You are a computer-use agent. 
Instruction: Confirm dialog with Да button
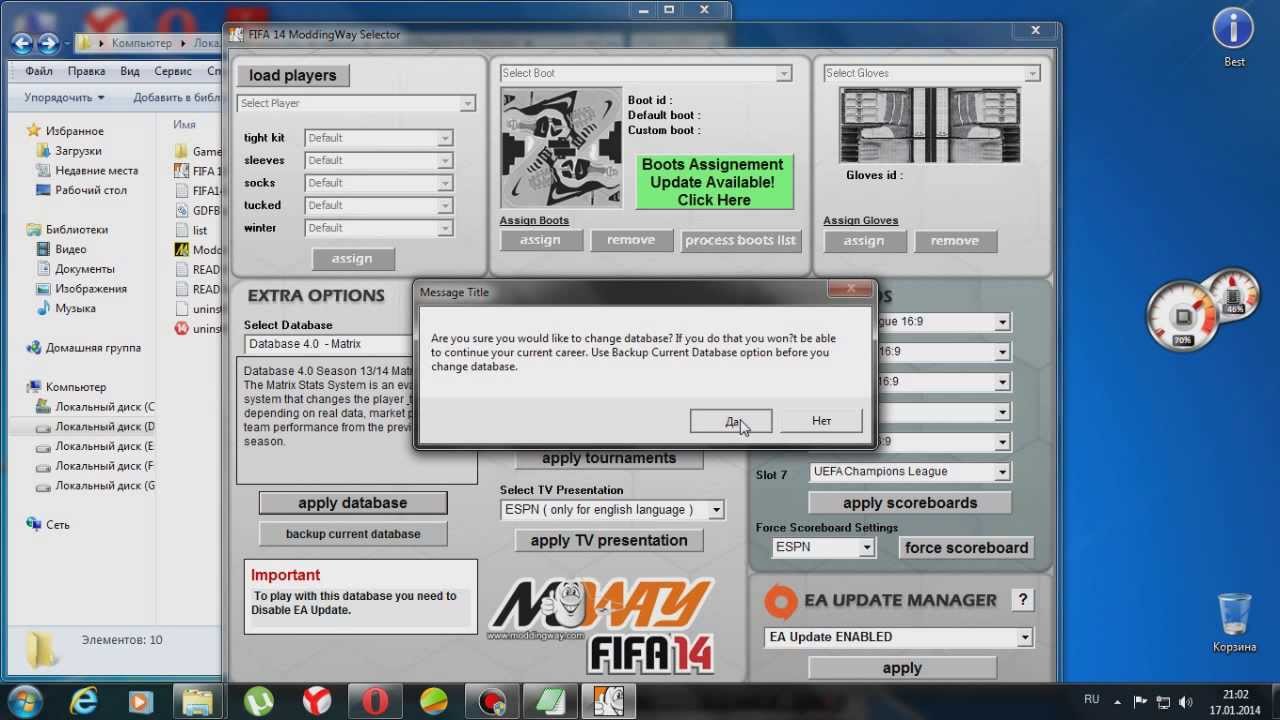click(x=731, y=421)
